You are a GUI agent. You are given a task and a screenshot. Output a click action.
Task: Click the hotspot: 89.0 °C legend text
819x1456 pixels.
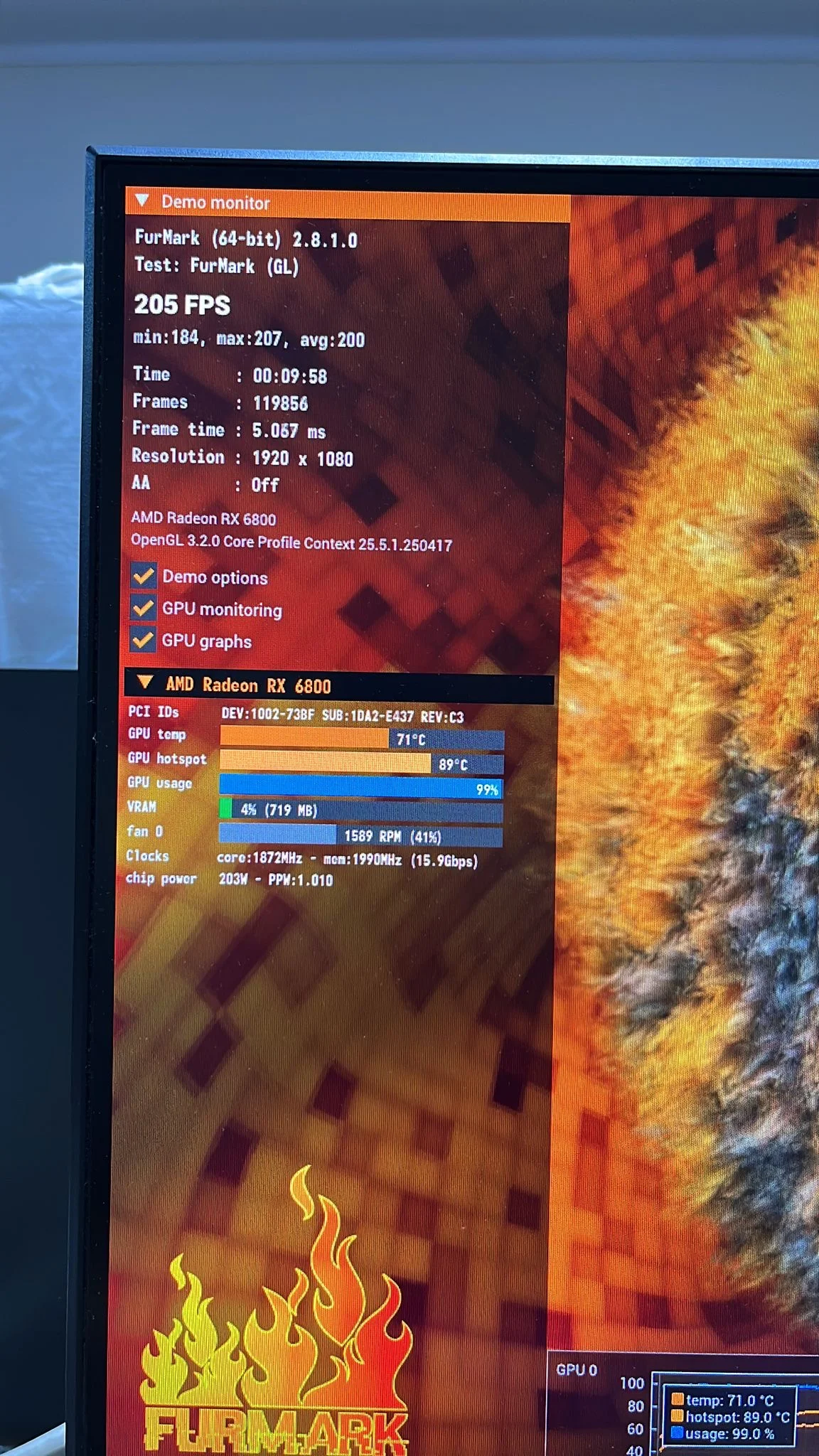738,1417
